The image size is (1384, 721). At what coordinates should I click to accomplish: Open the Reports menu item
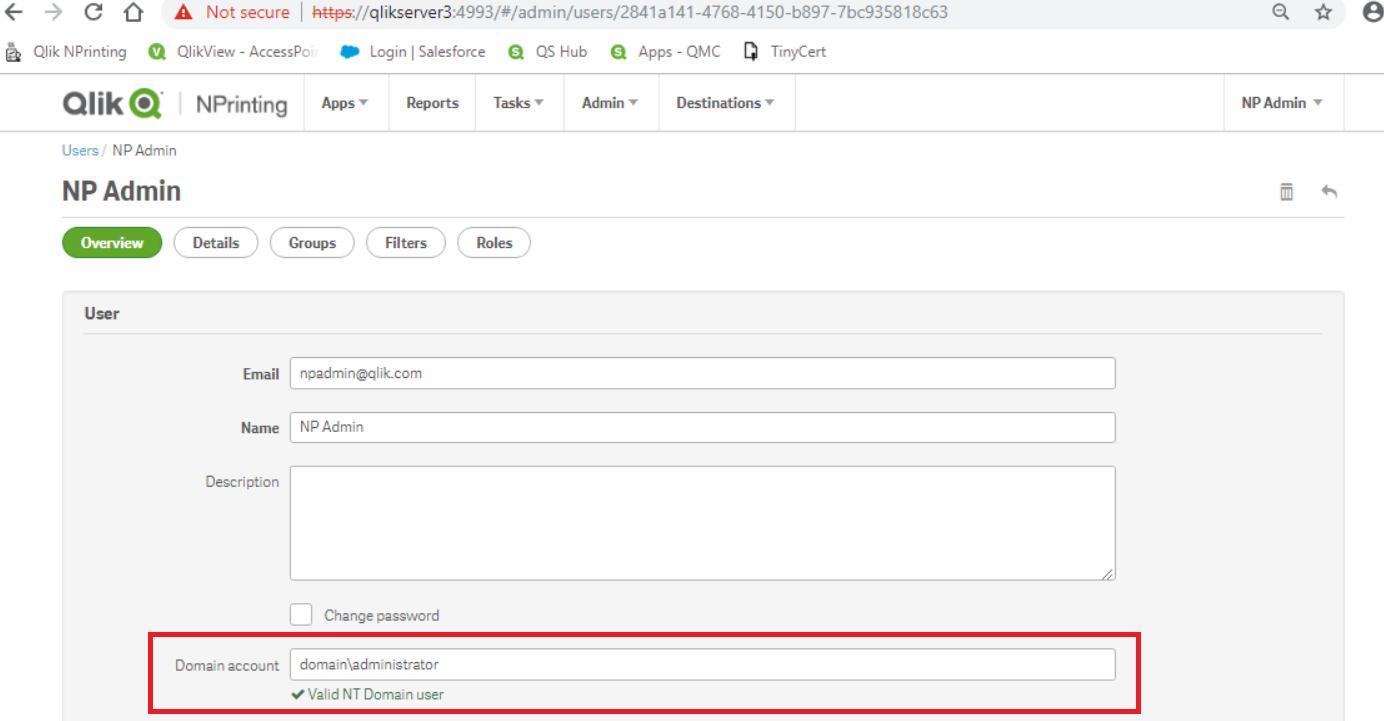click(x=432, y=103)
